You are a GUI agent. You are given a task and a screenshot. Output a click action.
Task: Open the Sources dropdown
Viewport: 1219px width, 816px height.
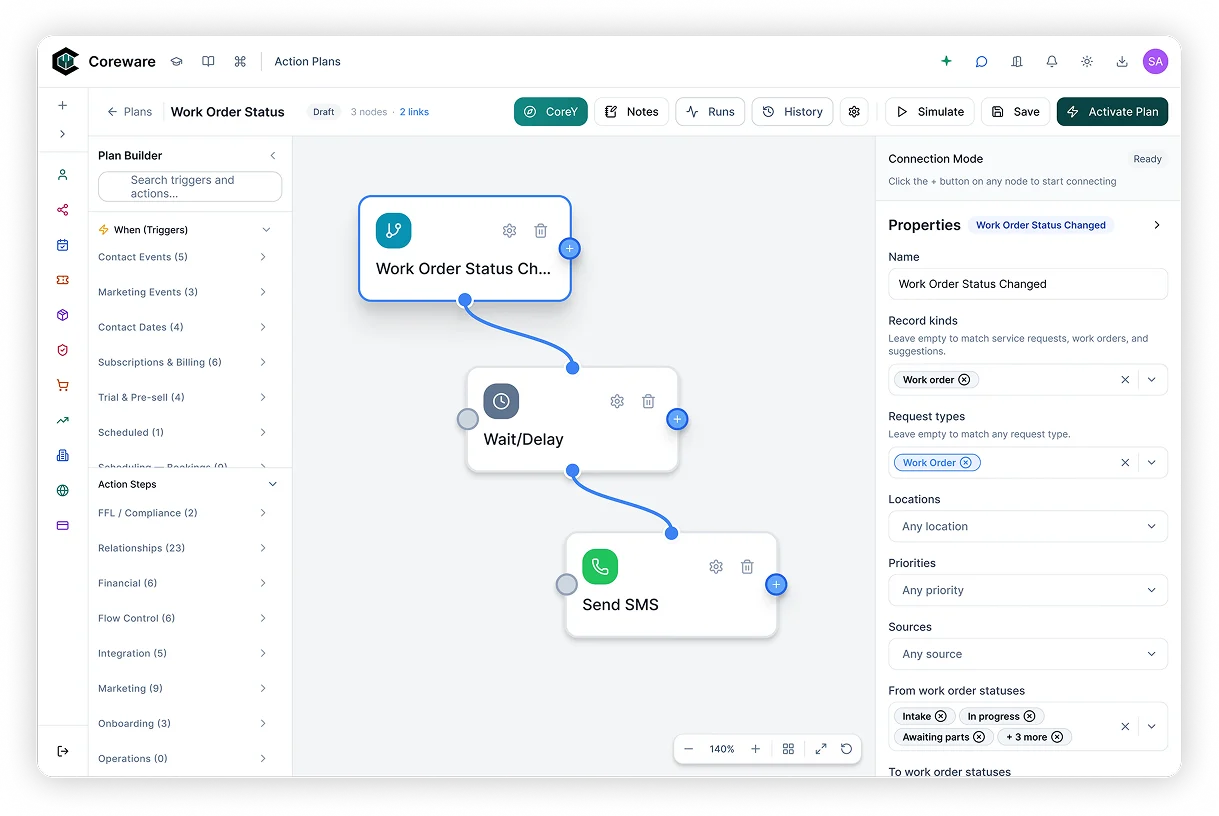tap(1028, 655)
